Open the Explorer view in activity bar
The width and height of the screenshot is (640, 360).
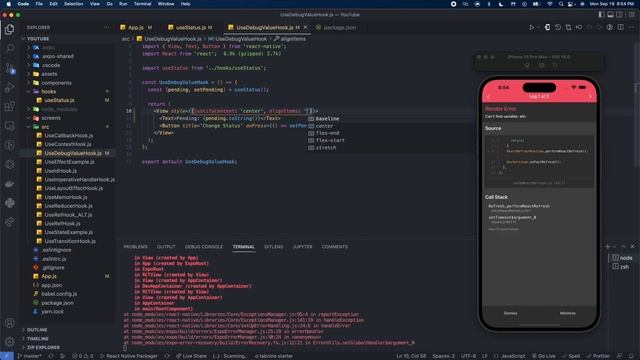click(x=9, y=29)
